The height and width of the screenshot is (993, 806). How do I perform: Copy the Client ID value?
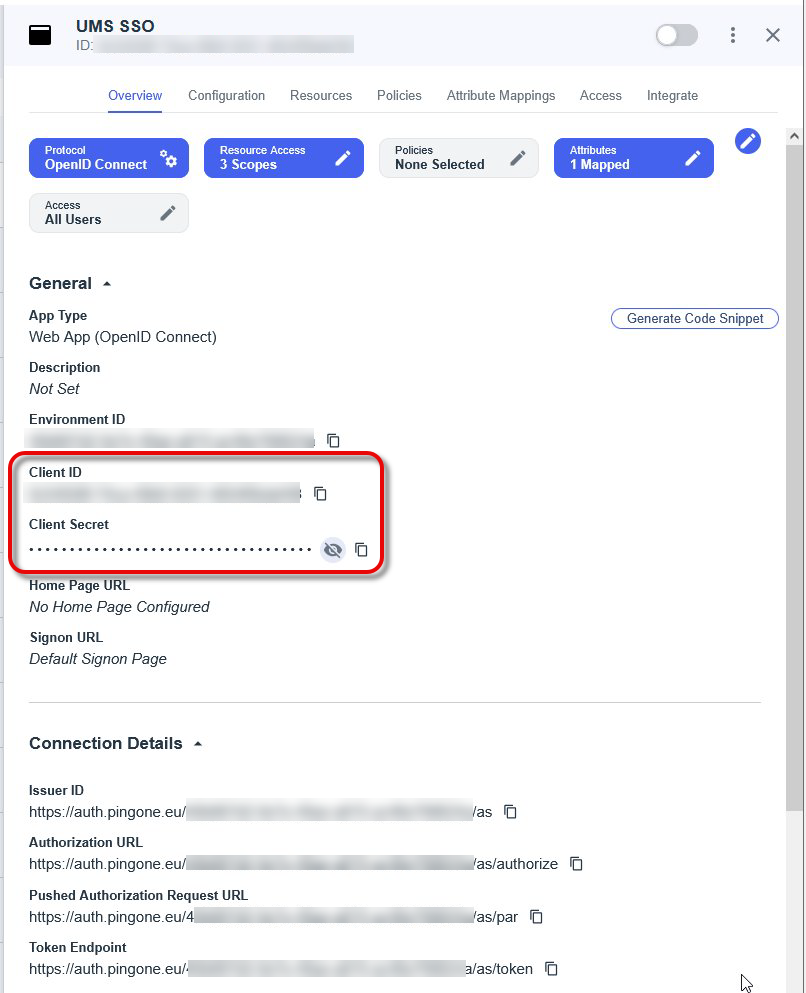(x=321, y=493)
